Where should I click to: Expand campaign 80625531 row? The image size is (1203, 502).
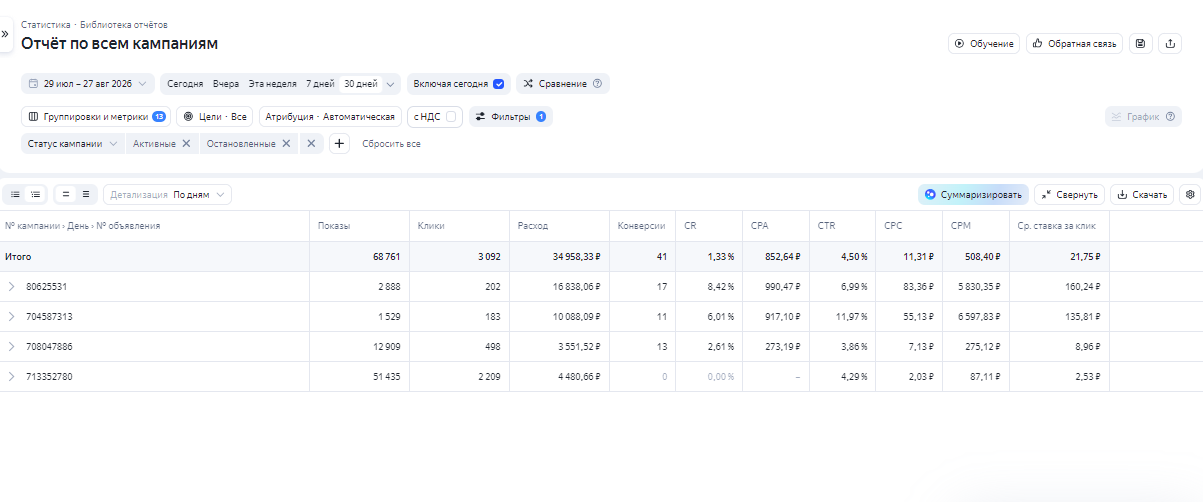12,287
